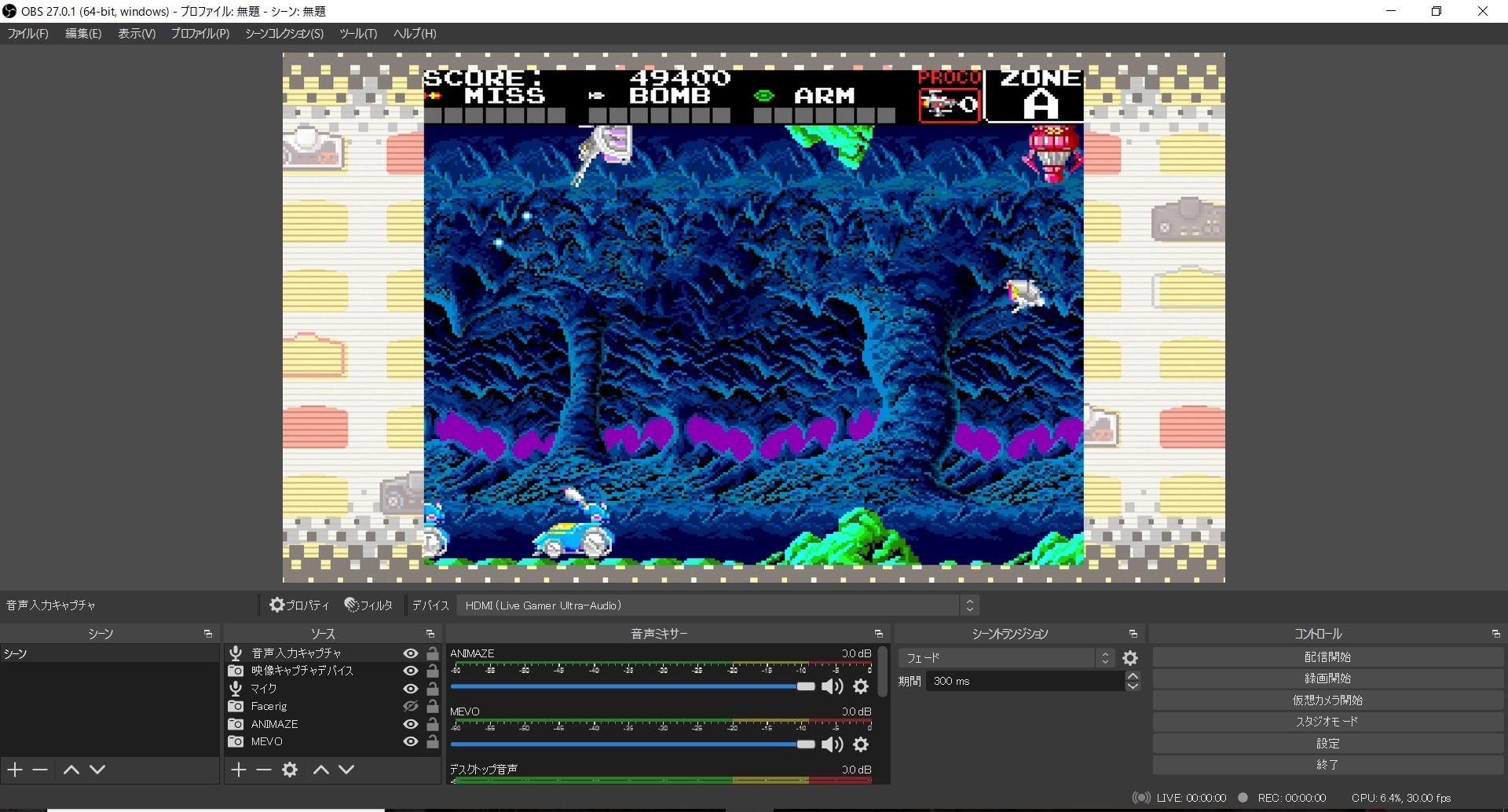Toggle the lock on 映像キャプチャデバイス source
The image size is (1508, 812).
tap(433, 671)
